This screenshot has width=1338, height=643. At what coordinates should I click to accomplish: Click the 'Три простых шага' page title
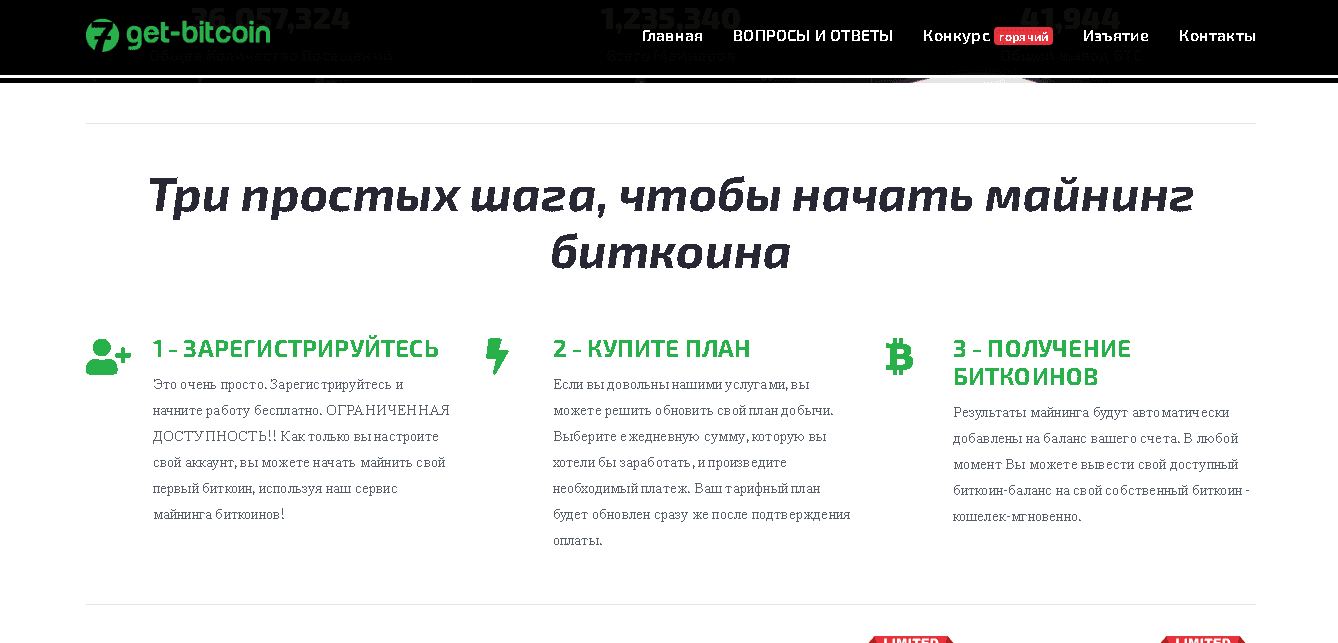[x=670, y=223]
